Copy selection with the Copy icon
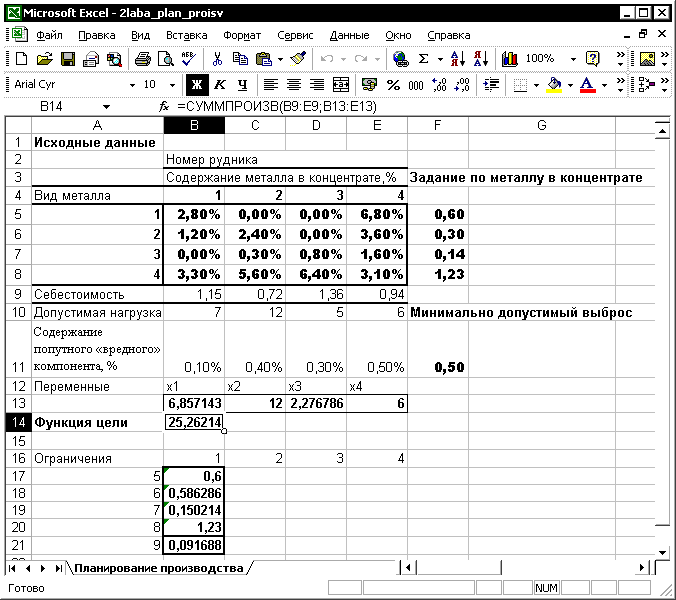The image size is (676, 600). click(240, 59)
